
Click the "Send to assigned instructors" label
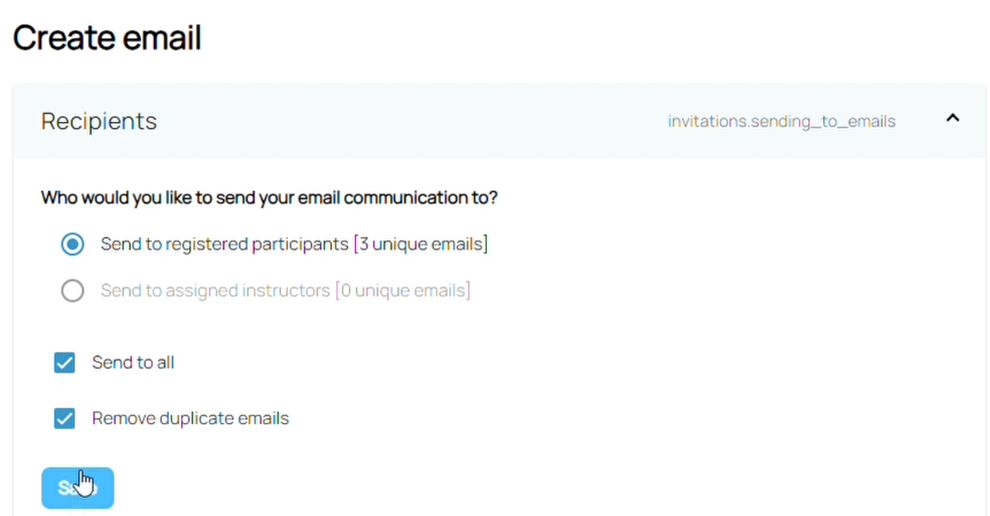[x=215, y=291]
